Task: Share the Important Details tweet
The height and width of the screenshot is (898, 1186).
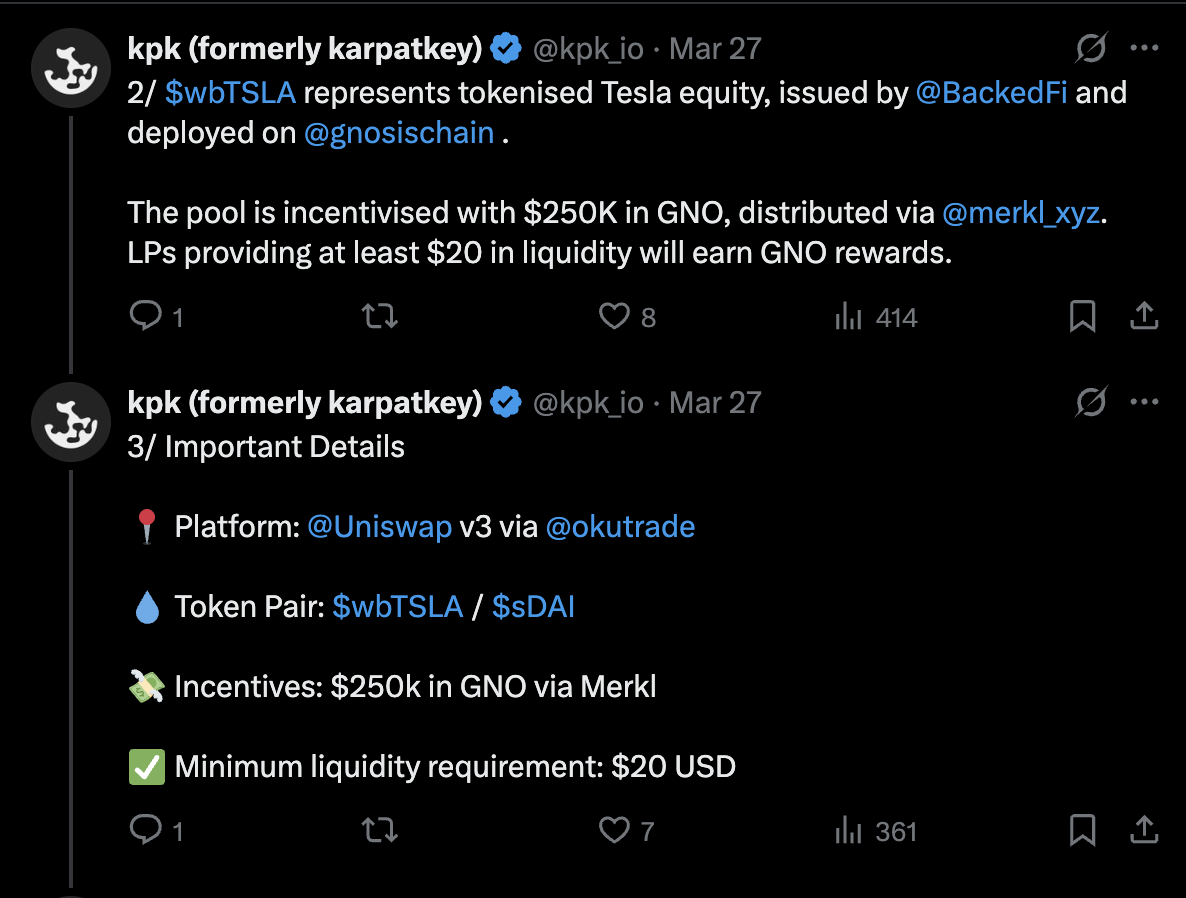Action: [1143, 830]
